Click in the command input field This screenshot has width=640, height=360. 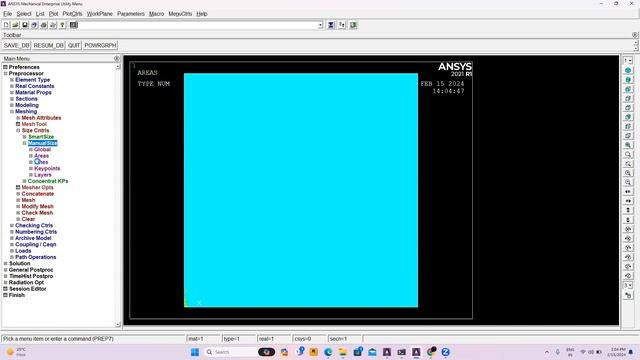coord(198,25)
